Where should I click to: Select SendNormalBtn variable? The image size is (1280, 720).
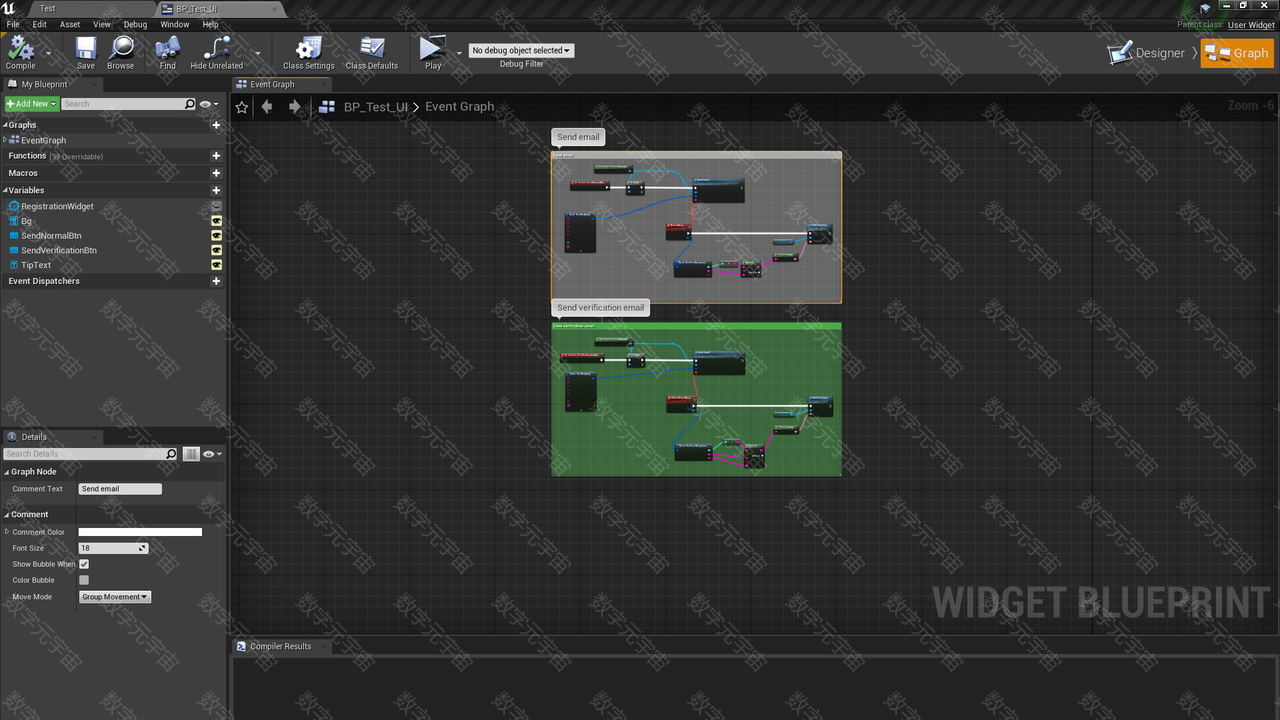[51, 236]
